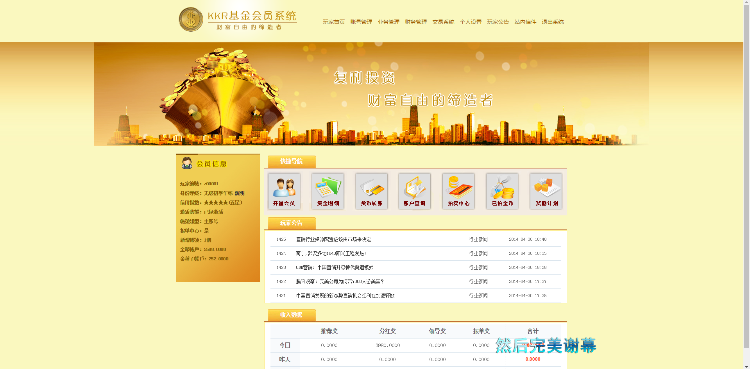Click the KKR gold coin logo
Screen dimensions: 750x369
click(x=191, y=19)
